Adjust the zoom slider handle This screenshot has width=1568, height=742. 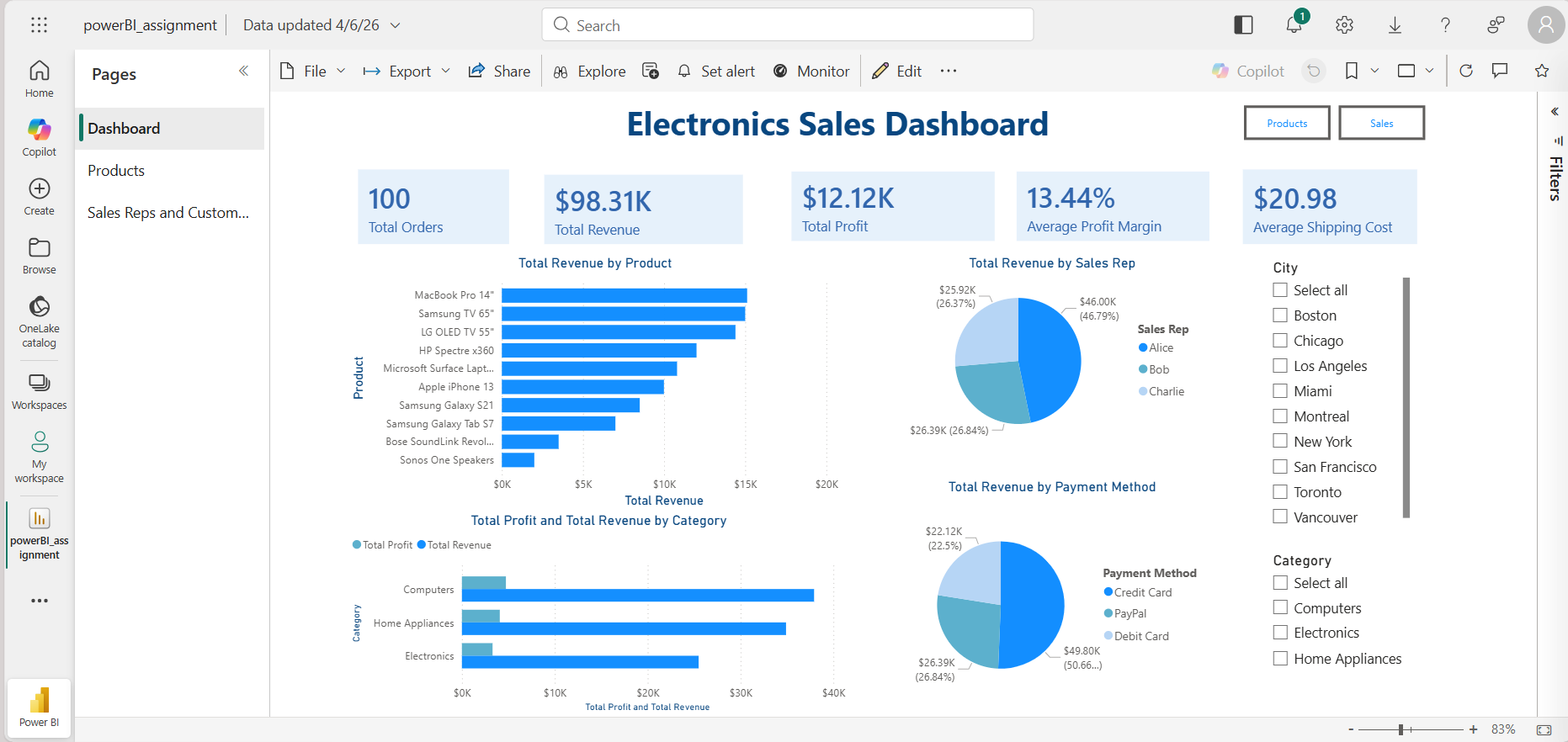point(1401,729)
